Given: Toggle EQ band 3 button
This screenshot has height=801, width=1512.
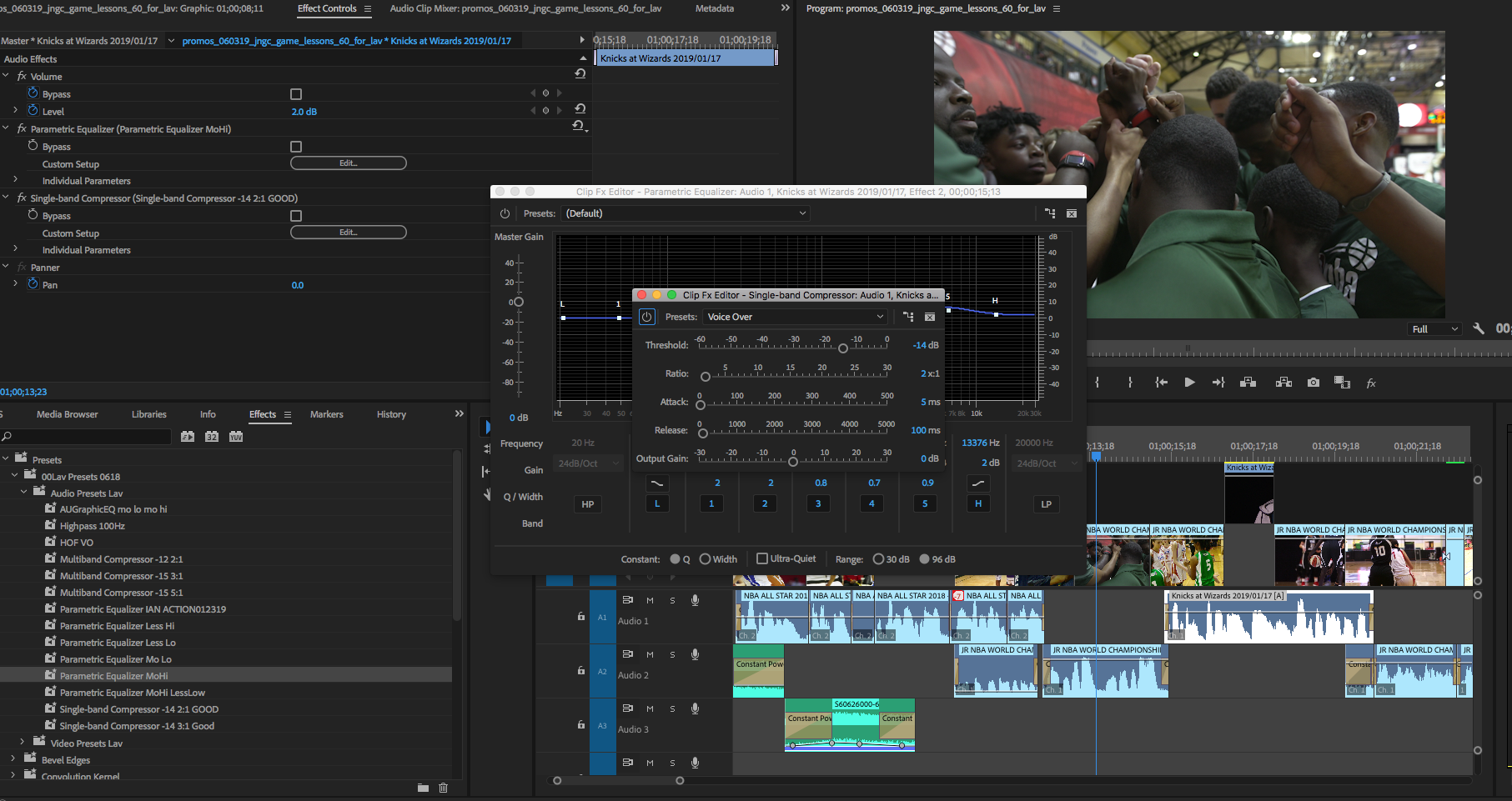Looking at the screenshot, I should 818,503.
